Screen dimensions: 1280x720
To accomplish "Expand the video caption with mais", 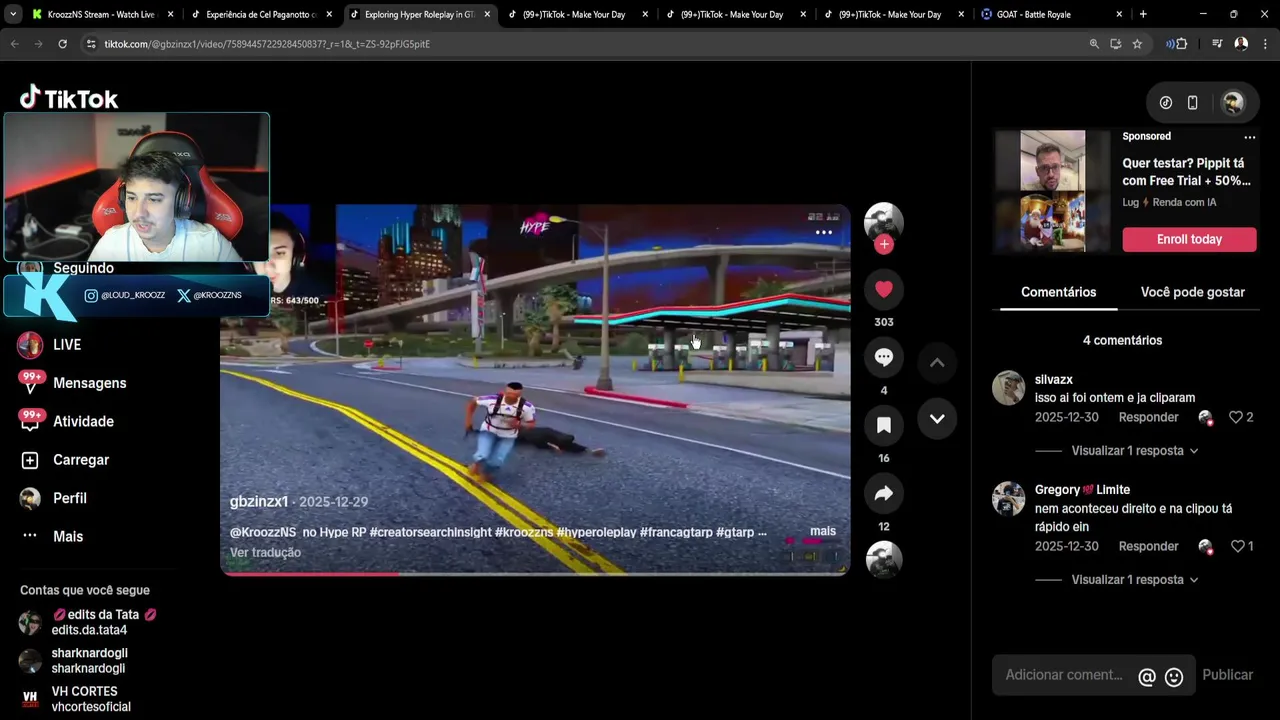I will 823,531.
